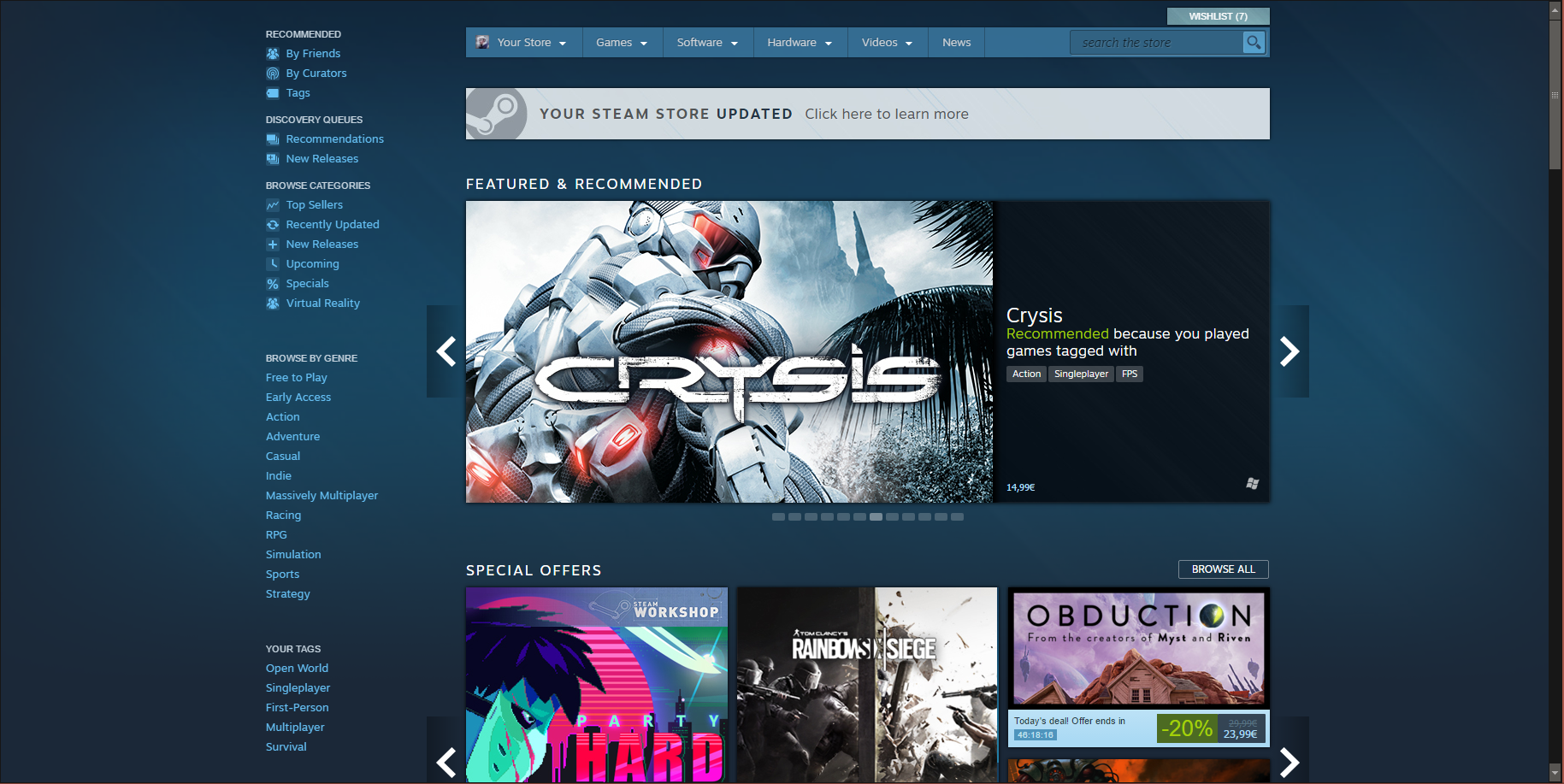Select the highlighted active carousel dot
This screenshot has height=784, width=1564.
tap(876, 517)
